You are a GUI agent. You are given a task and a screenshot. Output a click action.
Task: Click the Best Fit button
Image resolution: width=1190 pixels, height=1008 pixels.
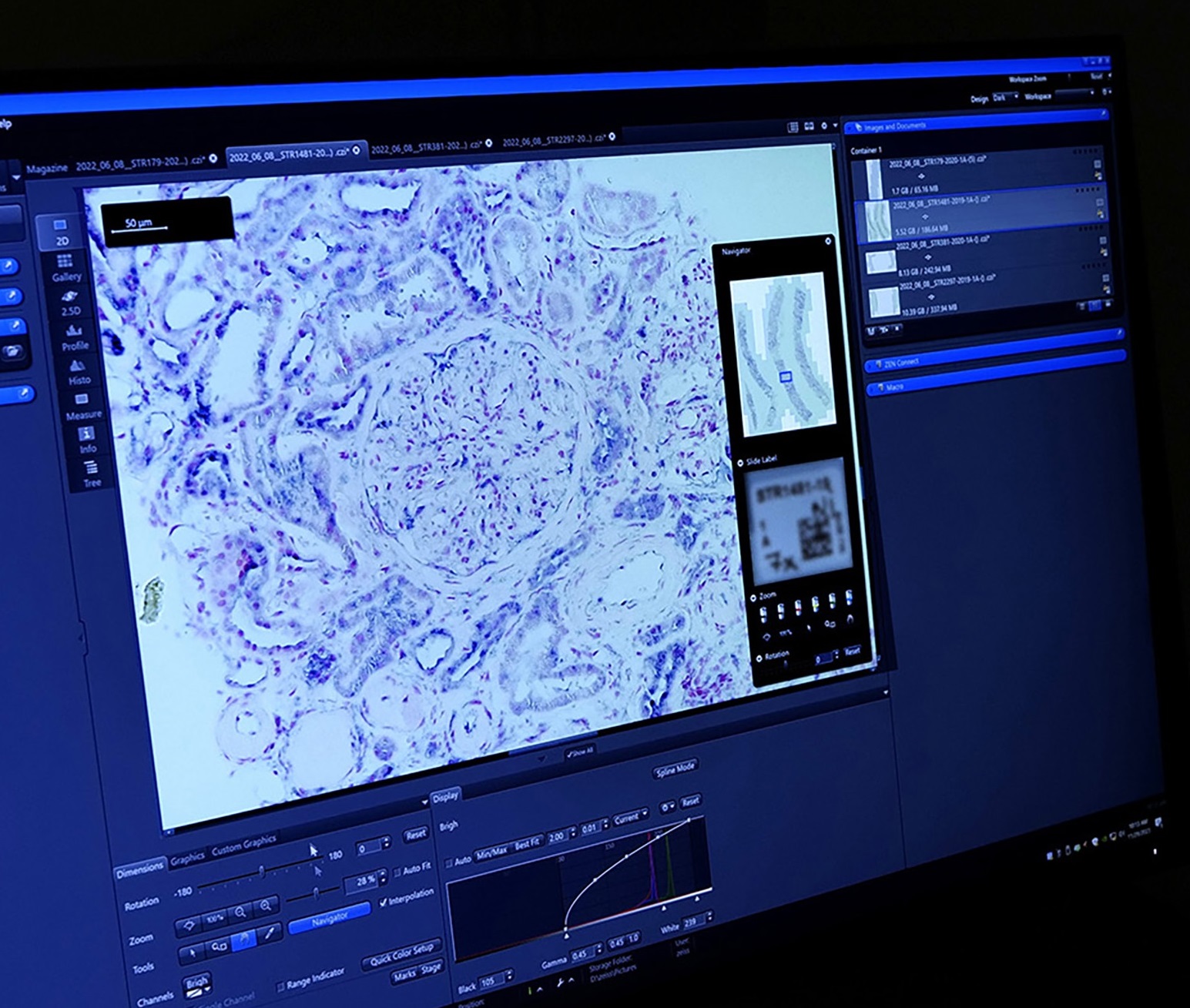[527, 844]
